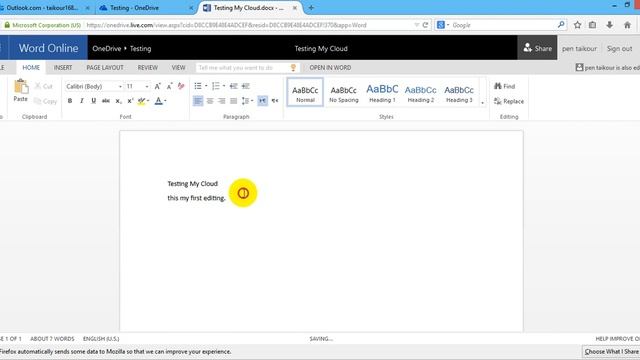Bookmark page with the star icon
This screenshot has width=640, height=360.
(577, 25)
